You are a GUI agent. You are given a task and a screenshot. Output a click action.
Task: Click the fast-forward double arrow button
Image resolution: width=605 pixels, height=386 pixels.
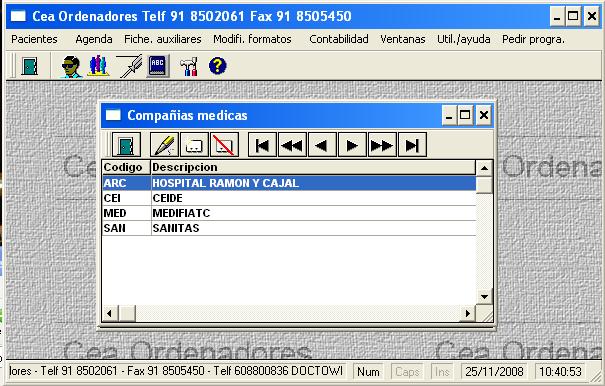point(382,145)
